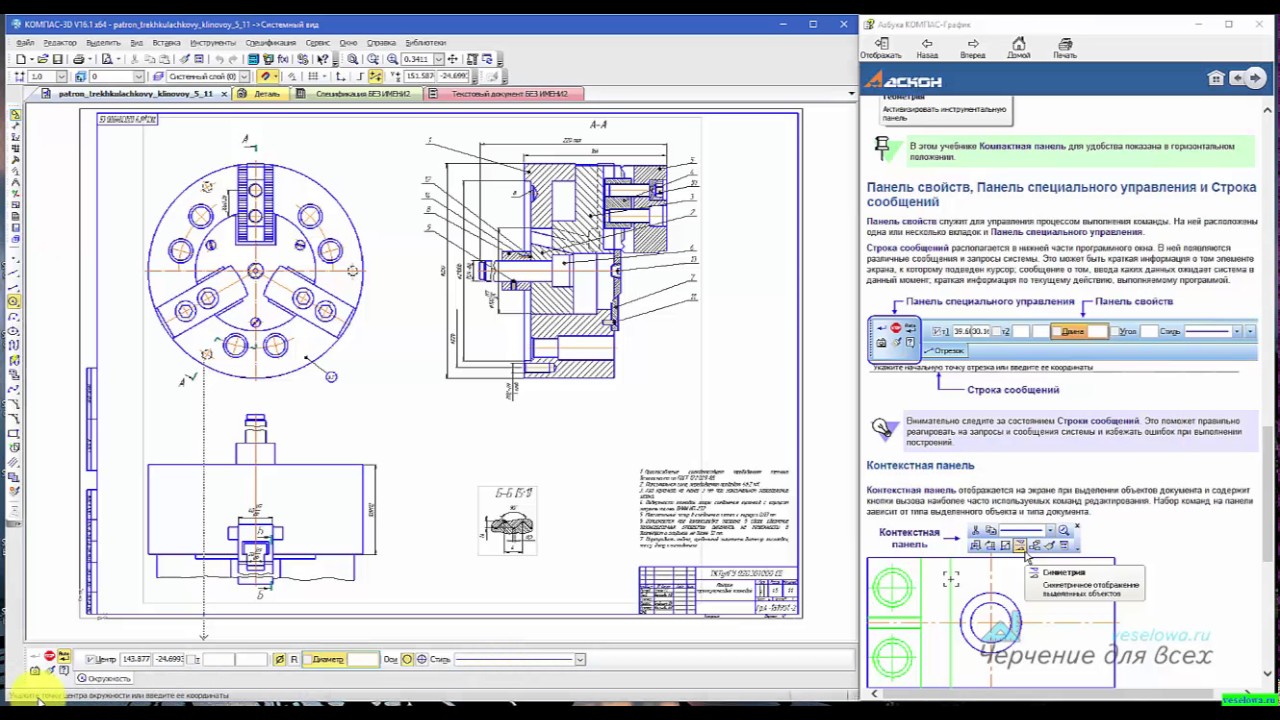The width and height of the screenshot is (1280, 720).
Task: Click the red Stop command button
Action: point(49,655)
